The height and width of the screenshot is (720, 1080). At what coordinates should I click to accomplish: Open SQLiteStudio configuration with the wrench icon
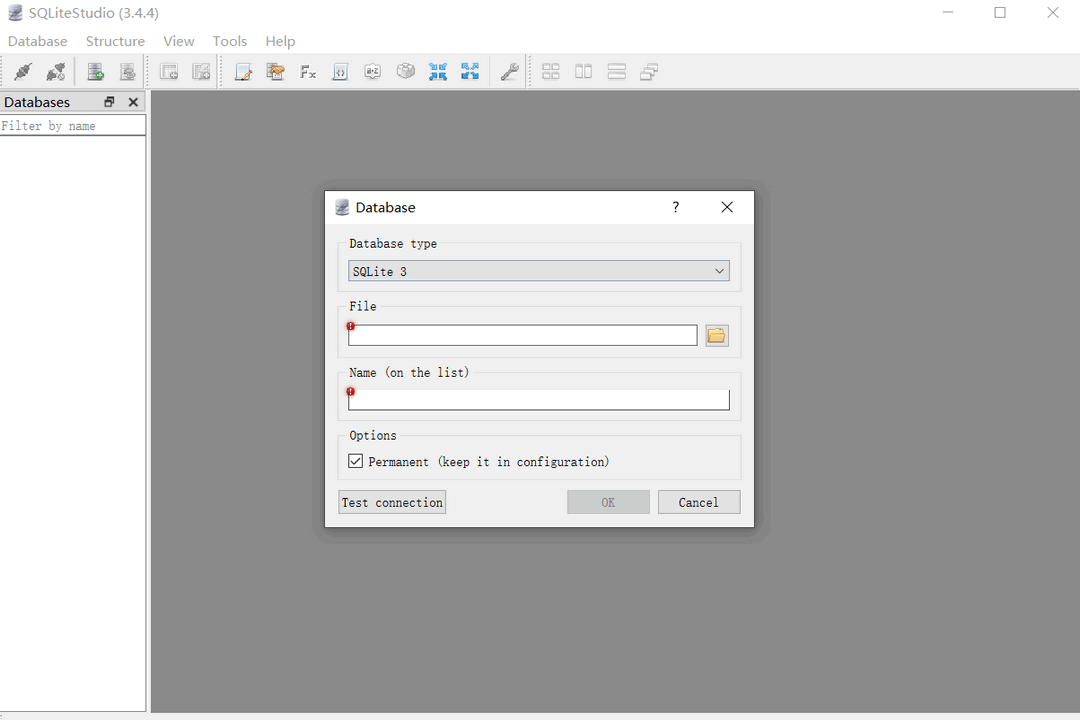coord(510,71)
